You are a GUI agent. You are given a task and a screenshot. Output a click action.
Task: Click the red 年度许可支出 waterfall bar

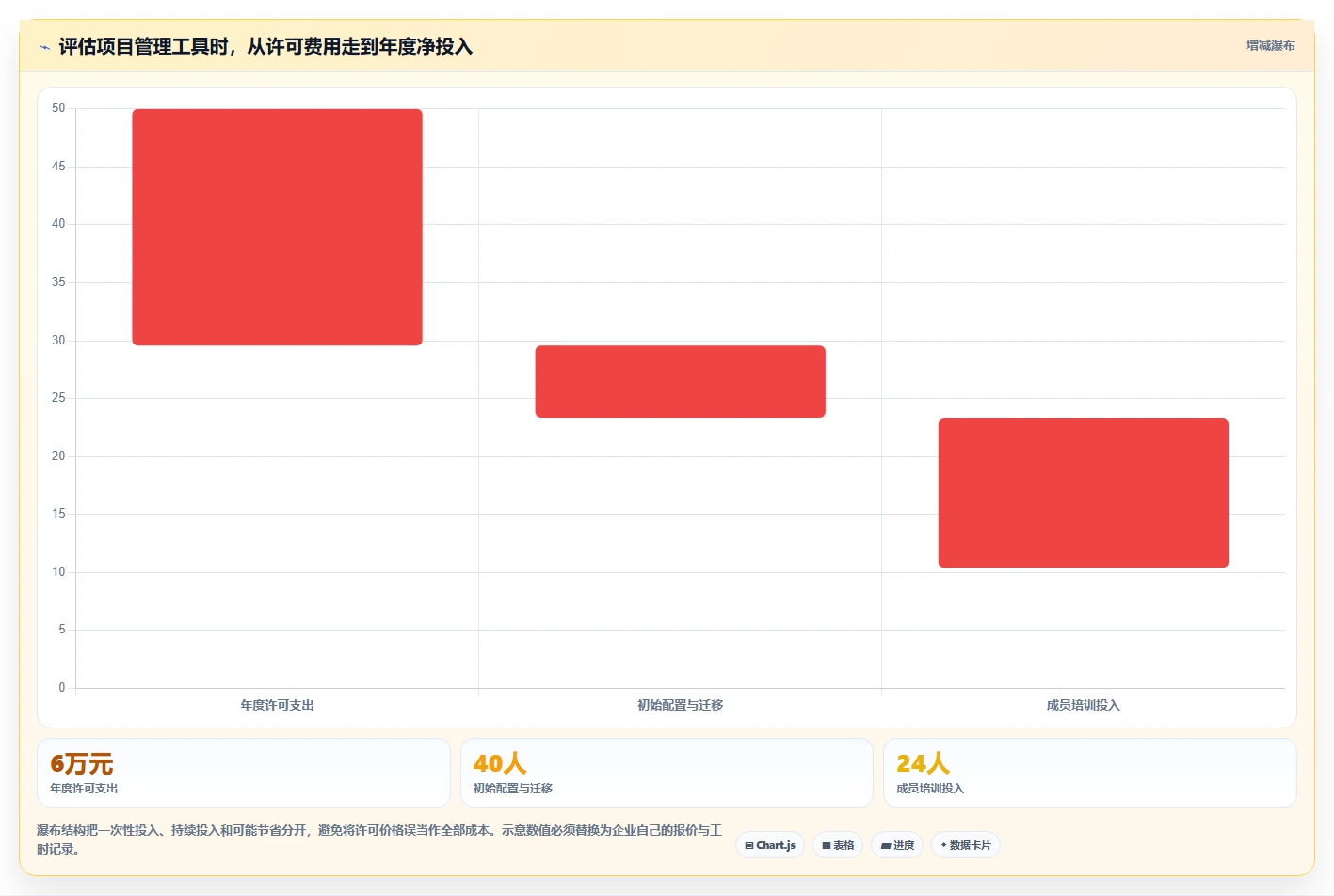click(x=277, y=227)
